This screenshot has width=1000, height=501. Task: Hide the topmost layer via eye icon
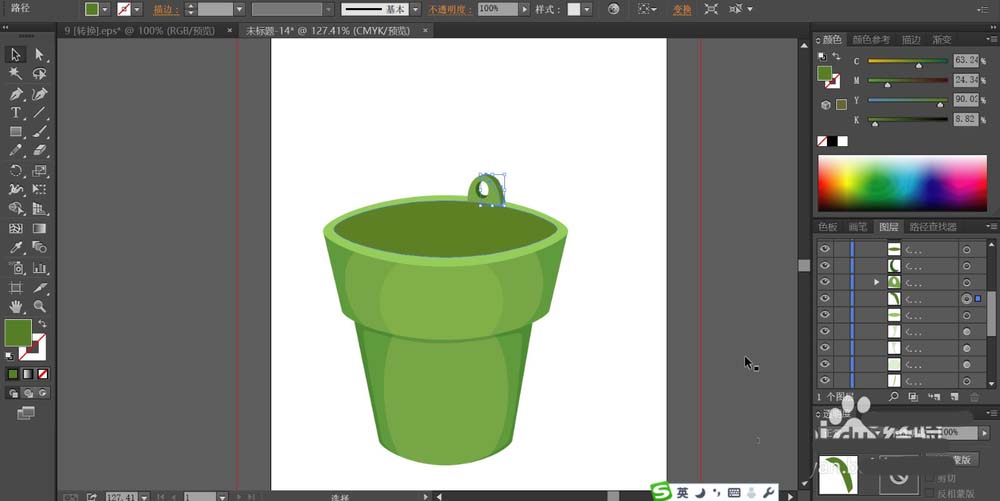[x=825, y=249]
